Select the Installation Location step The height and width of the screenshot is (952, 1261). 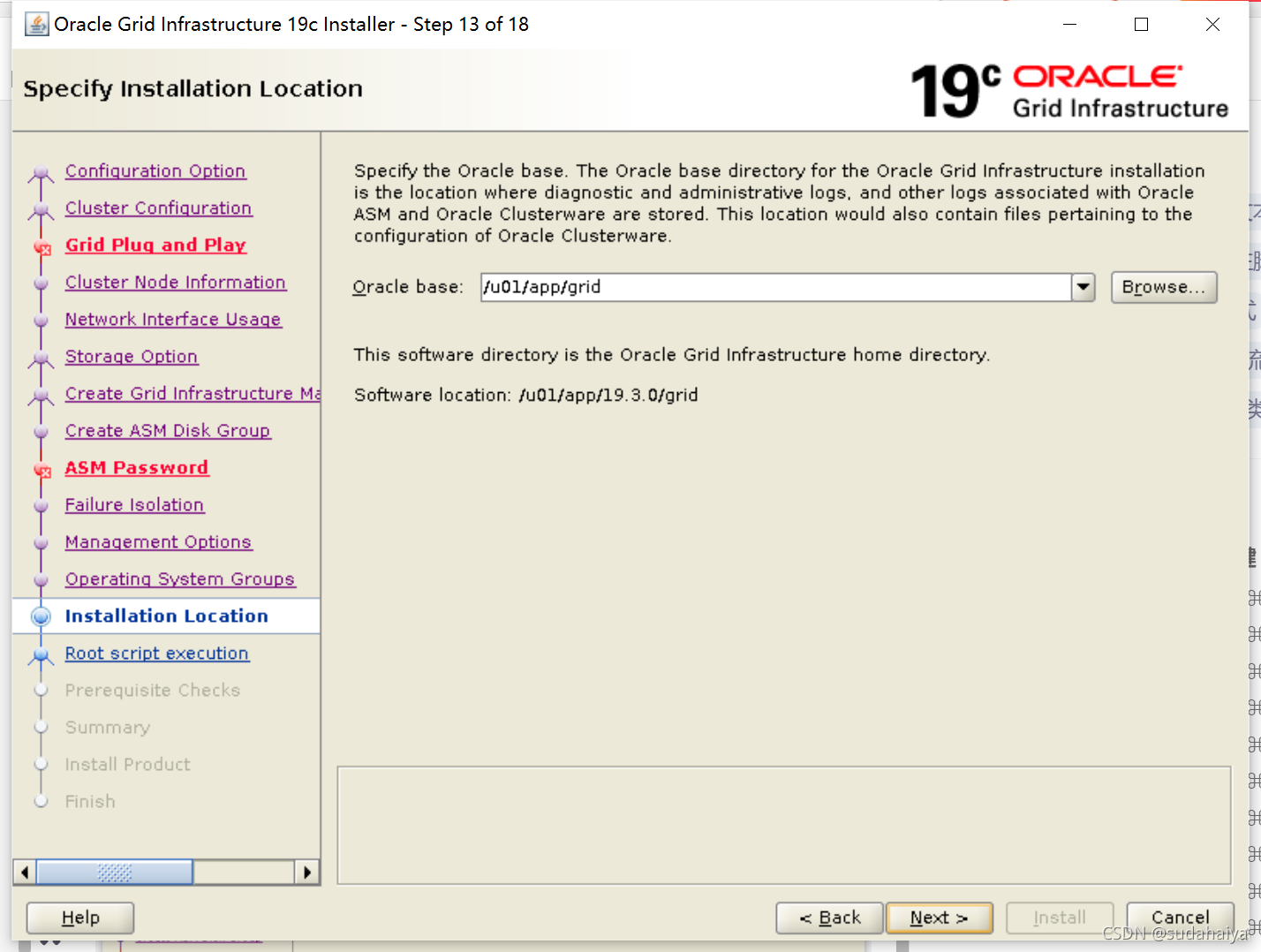[166, 616]
